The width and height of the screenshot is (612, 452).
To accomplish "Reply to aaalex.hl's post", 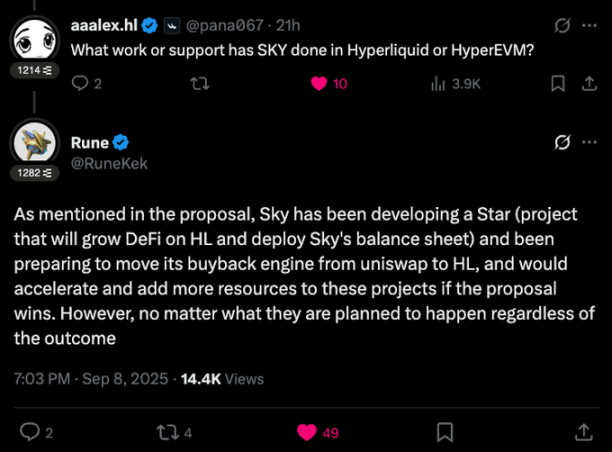I will [x=81, y=85].
